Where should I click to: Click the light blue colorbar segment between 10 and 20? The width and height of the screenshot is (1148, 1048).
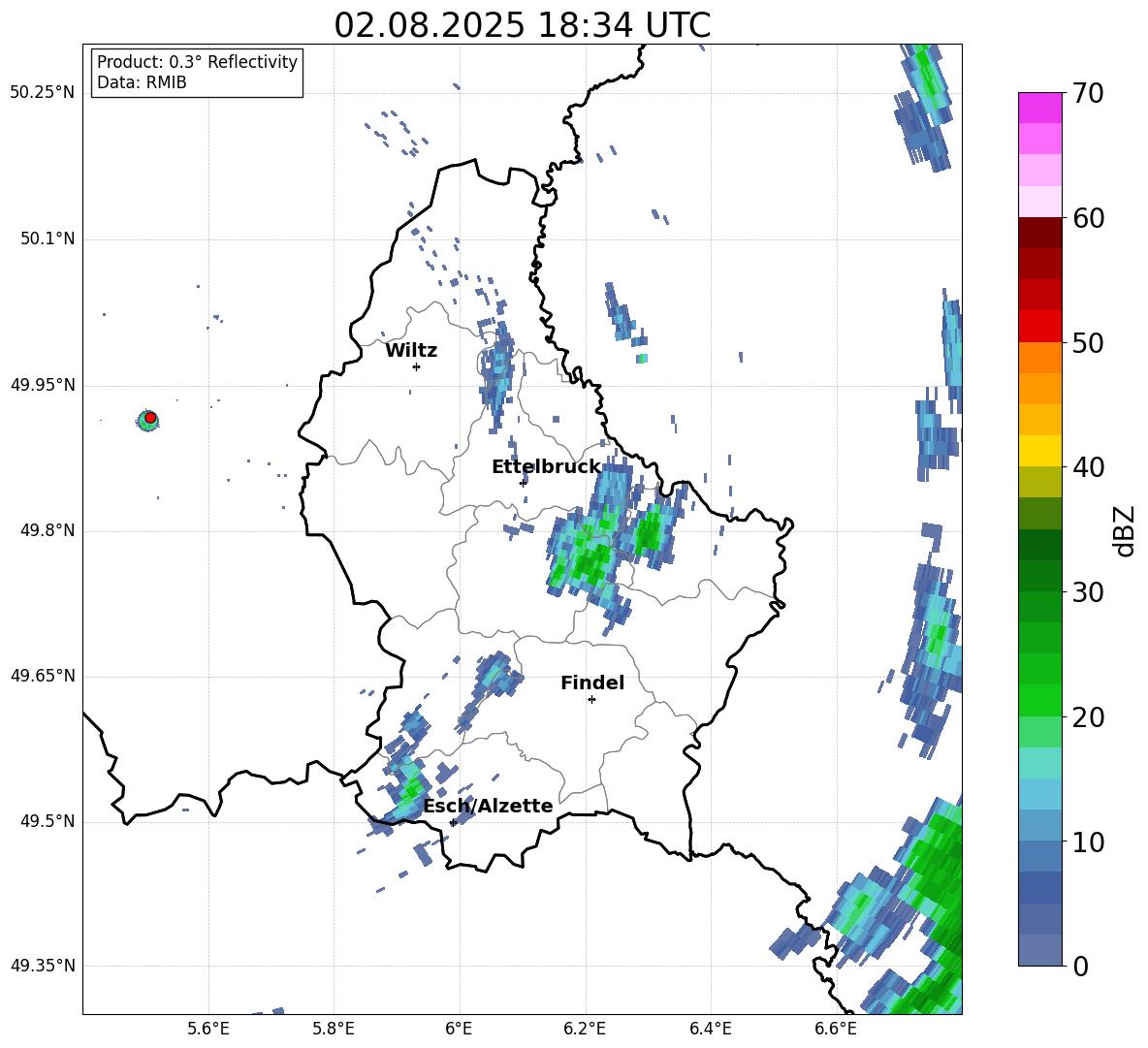pyautogui.click(x=1039, y=795)
